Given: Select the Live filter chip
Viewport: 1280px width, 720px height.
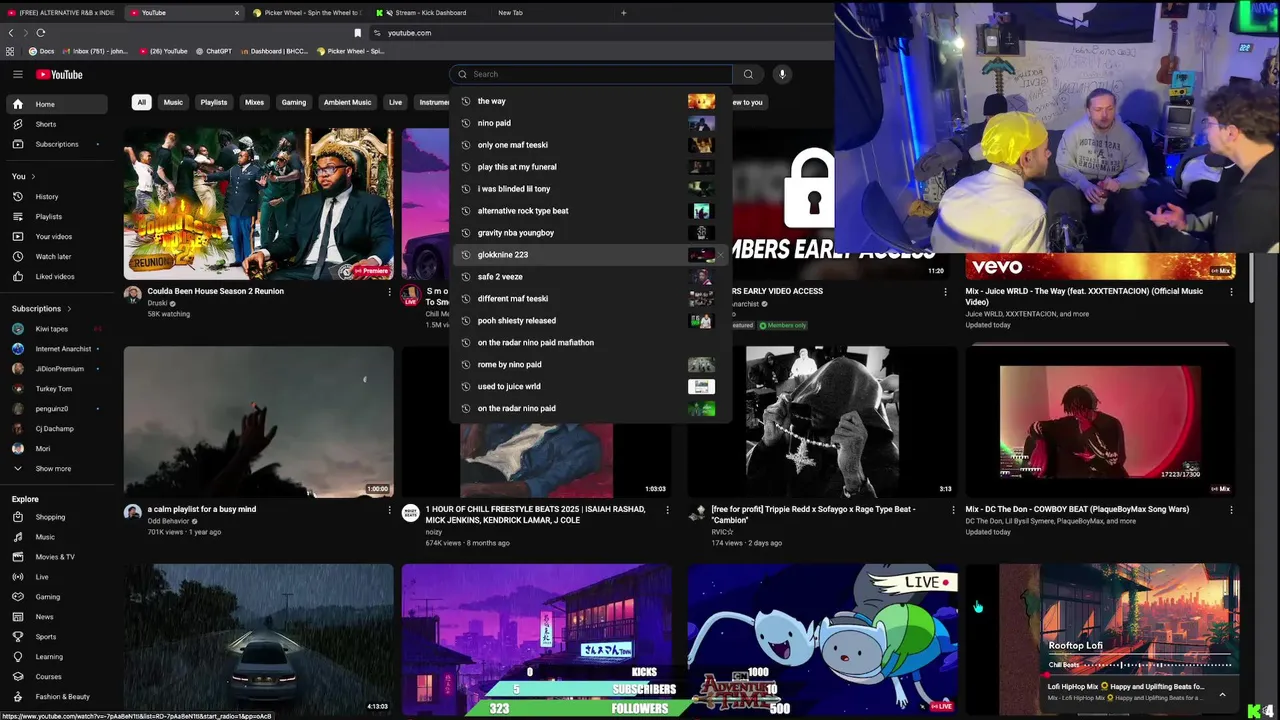Looking at the screenshot, I should [395, 102].
